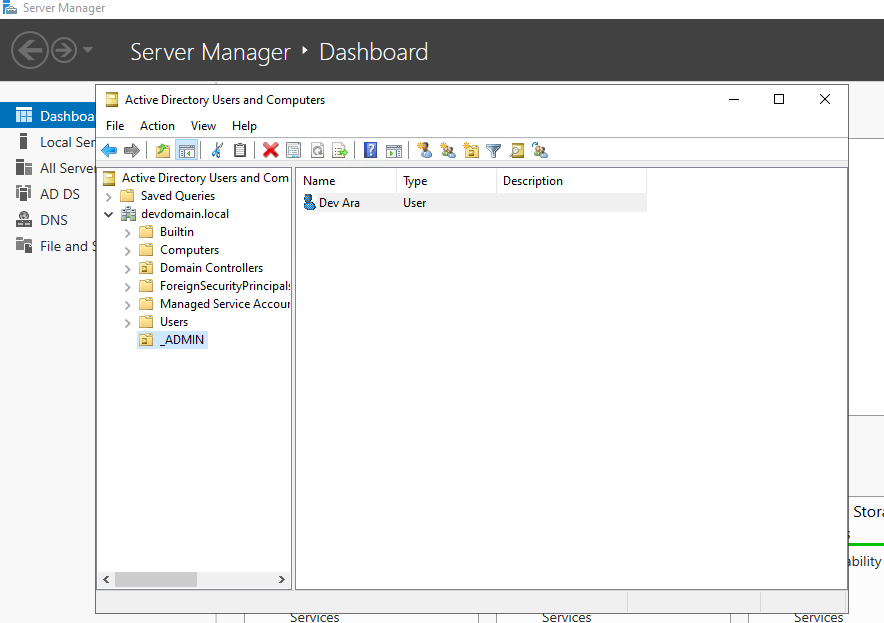Open Dashboard in Server Manager sidebar
This screenshot has height=623, width=884.
click(48, 116)
